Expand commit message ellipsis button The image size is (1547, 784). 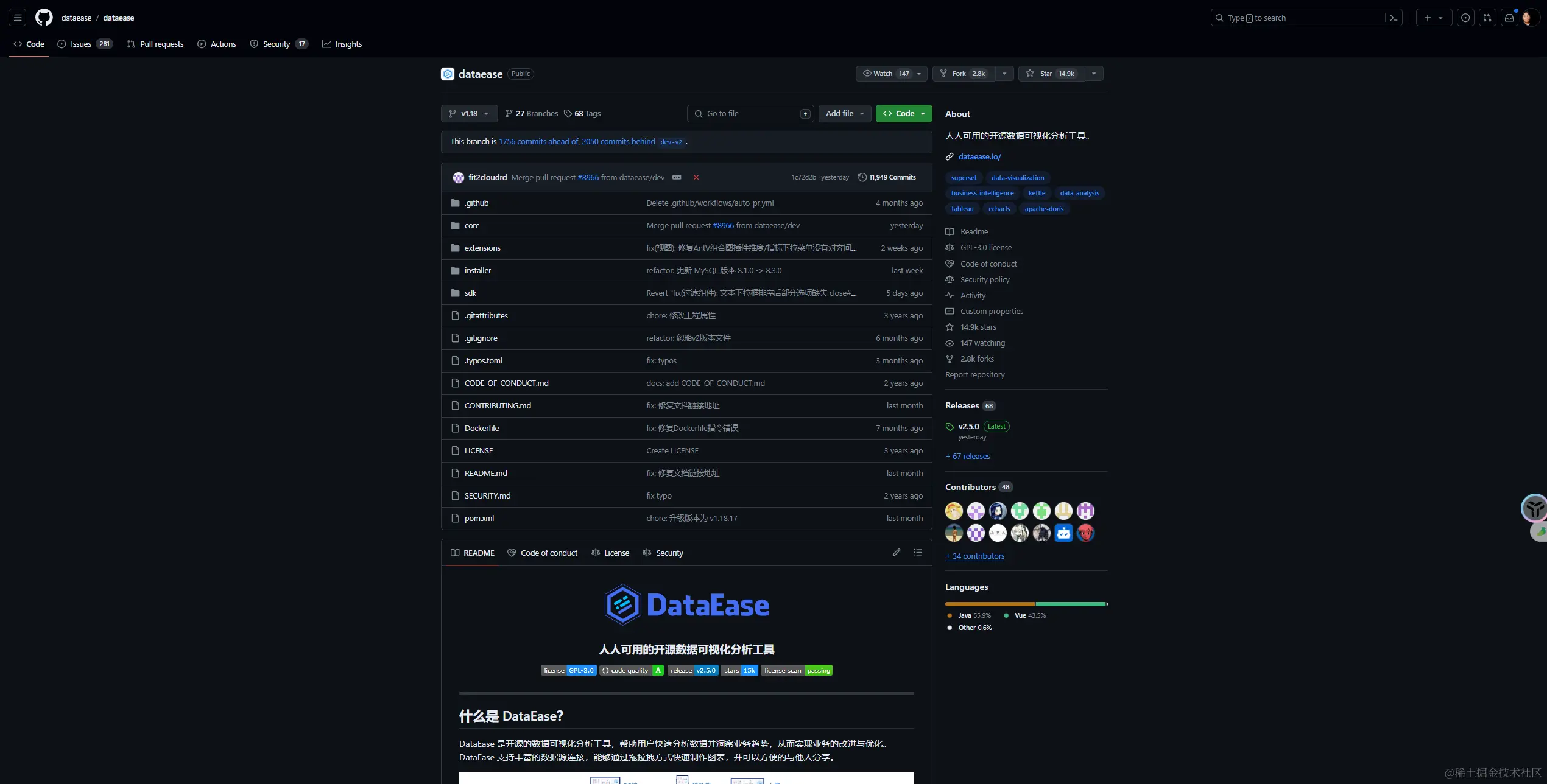tap(677, 177)
